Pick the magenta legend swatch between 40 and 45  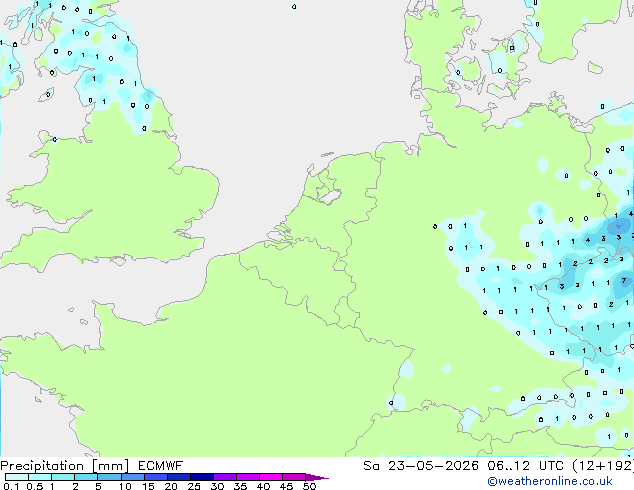(x=271, y=477)
